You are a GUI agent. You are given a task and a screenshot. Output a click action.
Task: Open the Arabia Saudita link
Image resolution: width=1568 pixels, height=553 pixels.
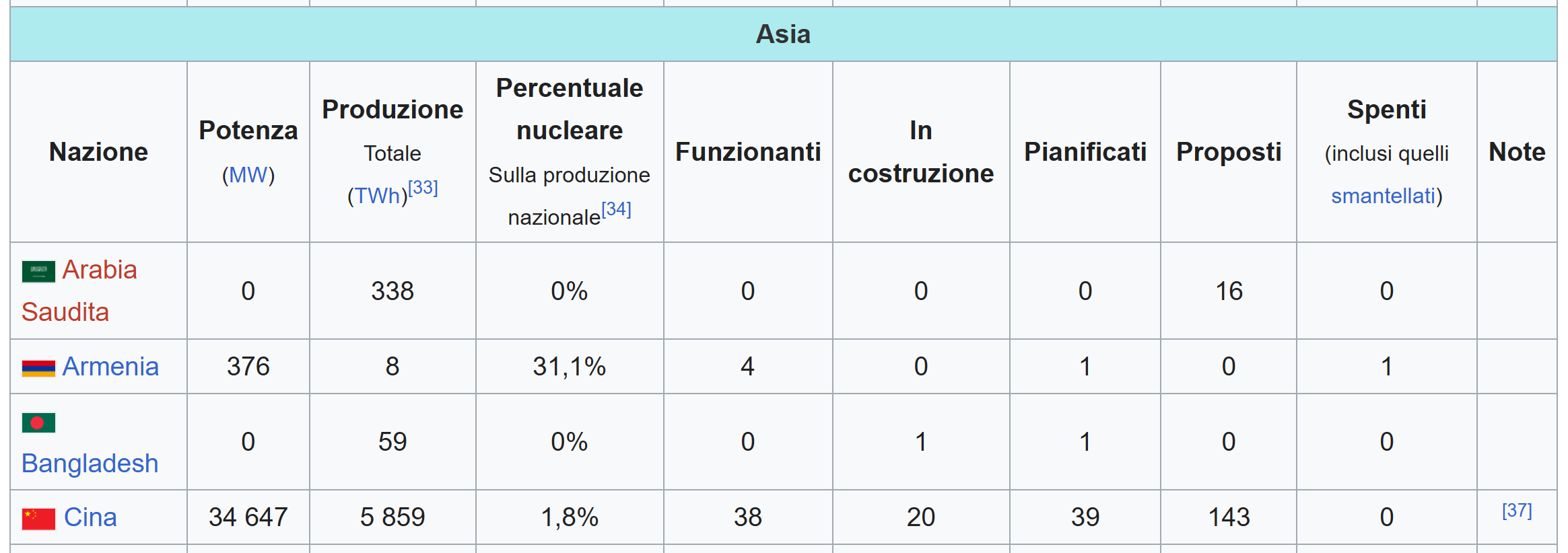79,291
